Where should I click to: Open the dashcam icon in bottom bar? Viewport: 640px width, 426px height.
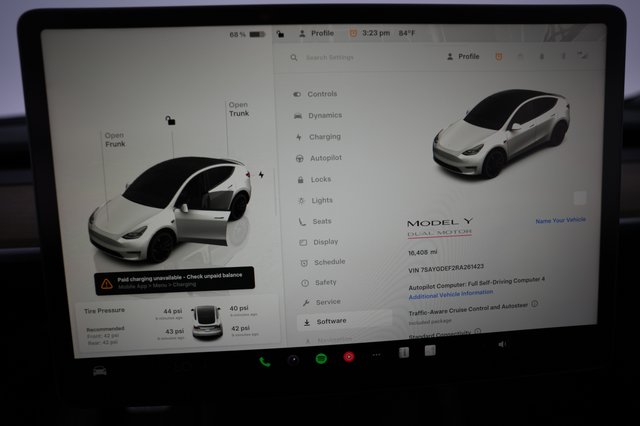coord(293,360)
